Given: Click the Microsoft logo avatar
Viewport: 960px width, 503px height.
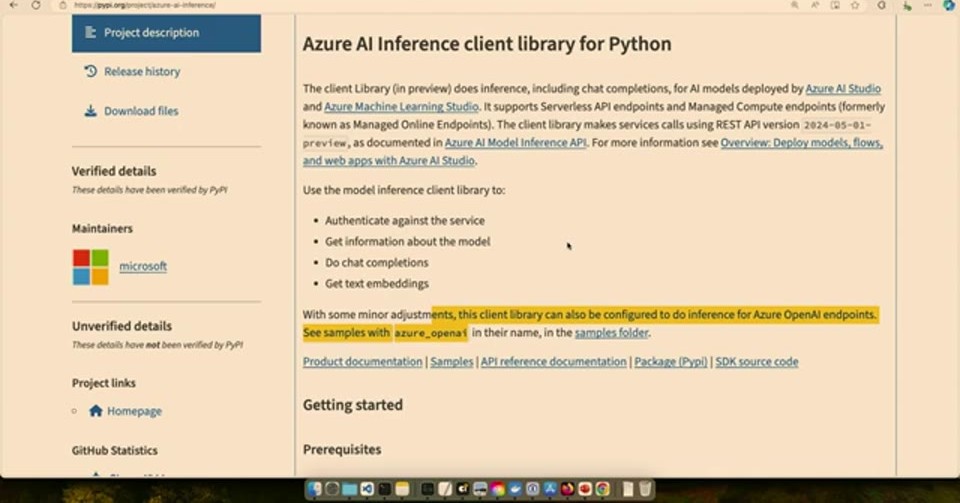Looking at the screenshot, I should [91, 267].
